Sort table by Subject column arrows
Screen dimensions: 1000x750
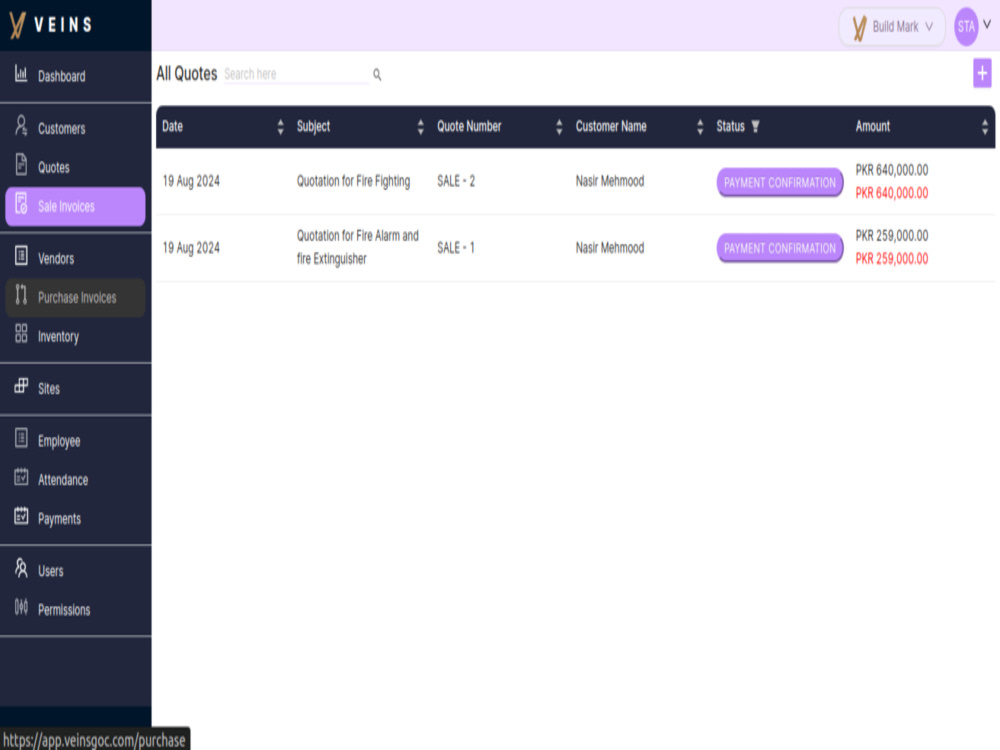[x=420, y=127]
